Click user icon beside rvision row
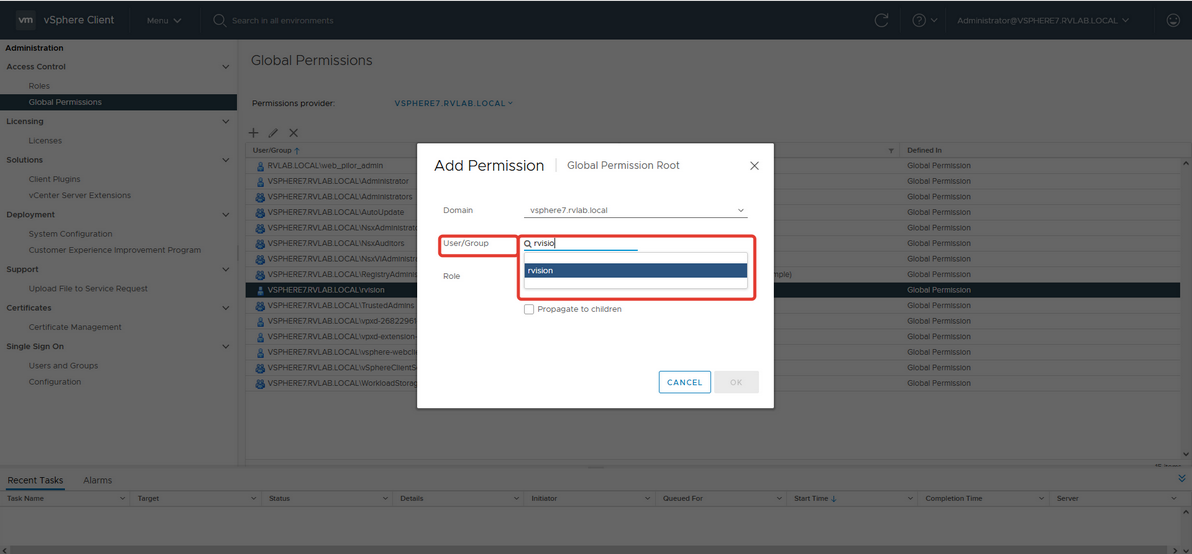Screen dimensions: 1192x554 click(x=260, y=290)
